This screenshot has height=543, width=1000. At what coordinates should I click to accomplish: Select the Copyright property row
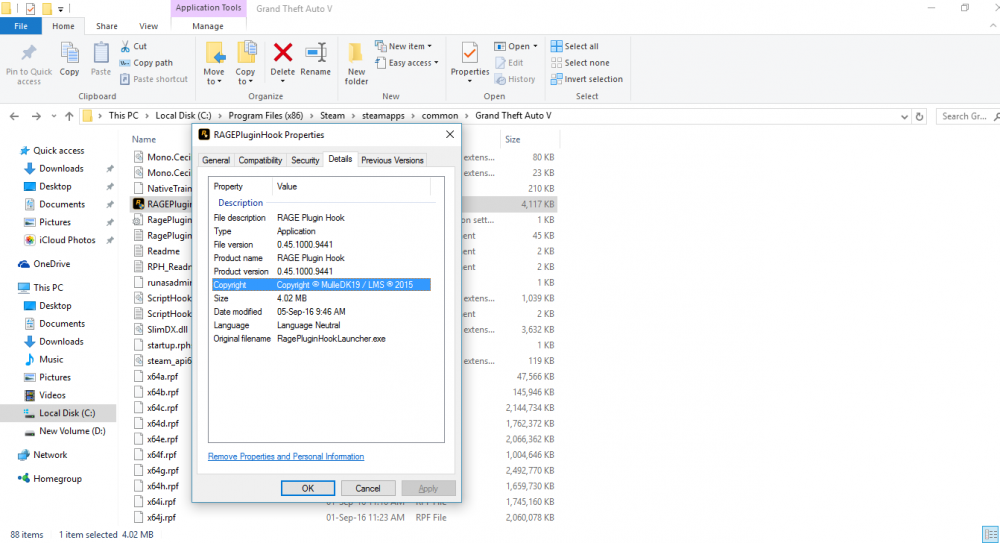321,285
